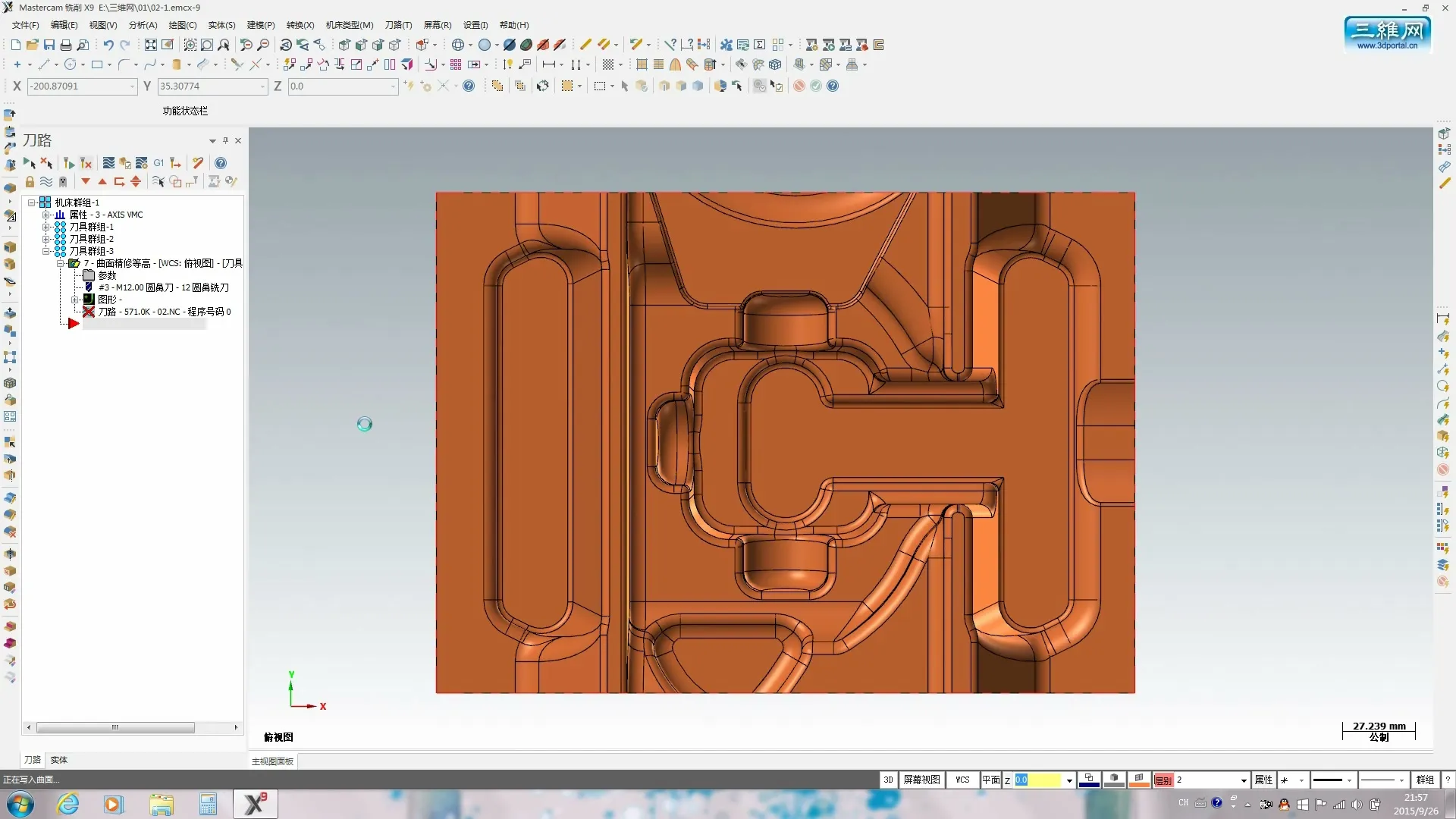Click the toolpath manager help icon
The image size is (1456, 819).
[x=221, y=163]
